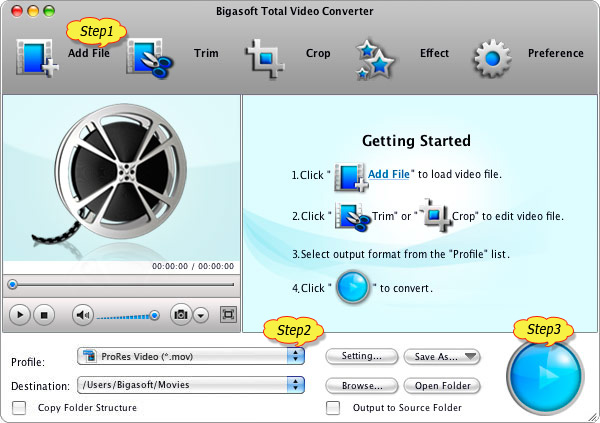Play the video preview

19,315
